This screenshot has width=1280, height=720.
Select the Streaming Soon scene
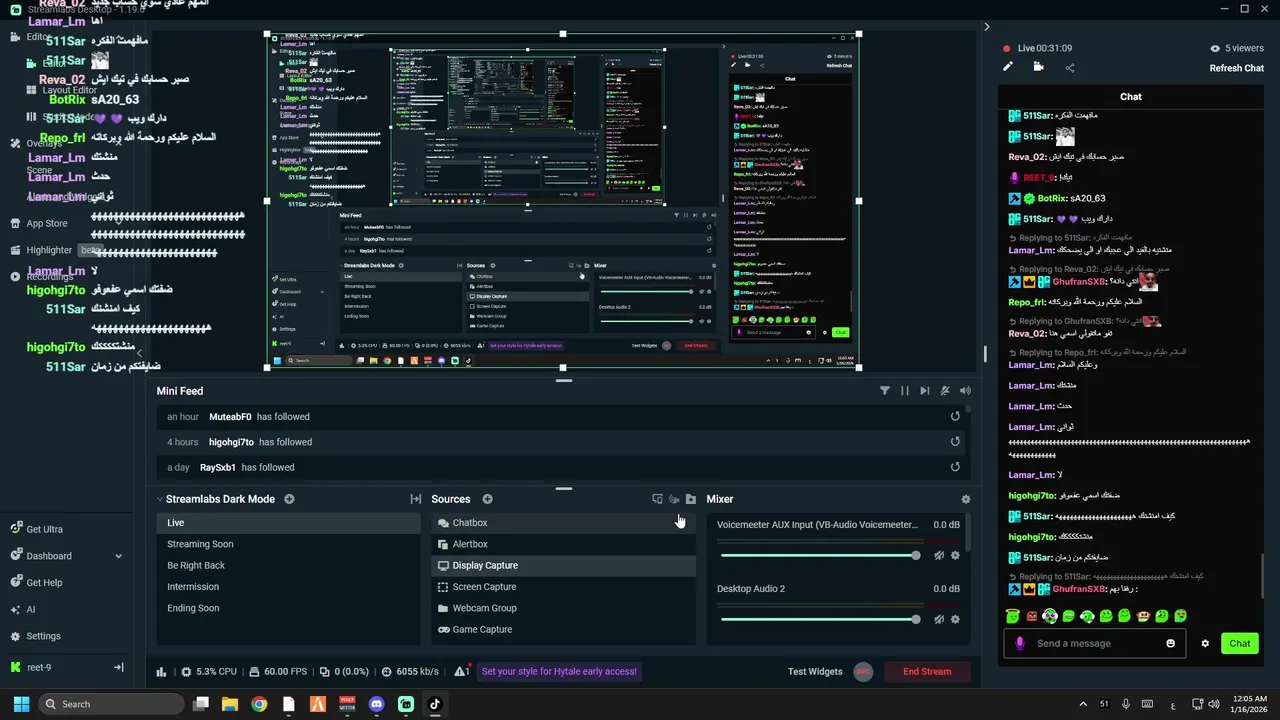(289, 544)
